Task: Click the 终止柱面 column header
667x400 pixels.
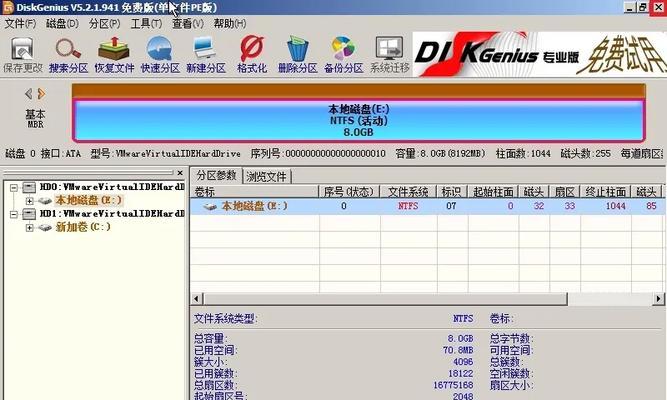Action: [x=605, y=192]
